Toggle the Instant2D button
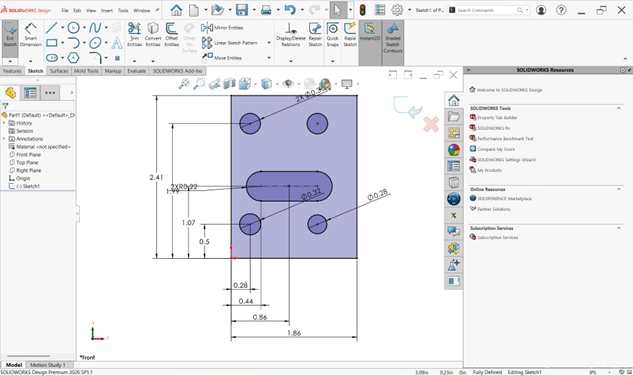This screenshot has width=633, height=376. [x=370, y=32]
